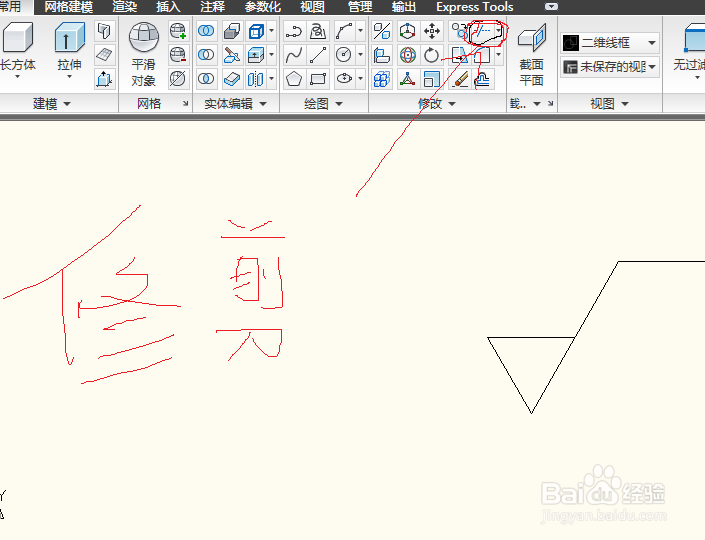Select the Arc draw tool
Screen dimensions: 705x540
coord(344,31)
